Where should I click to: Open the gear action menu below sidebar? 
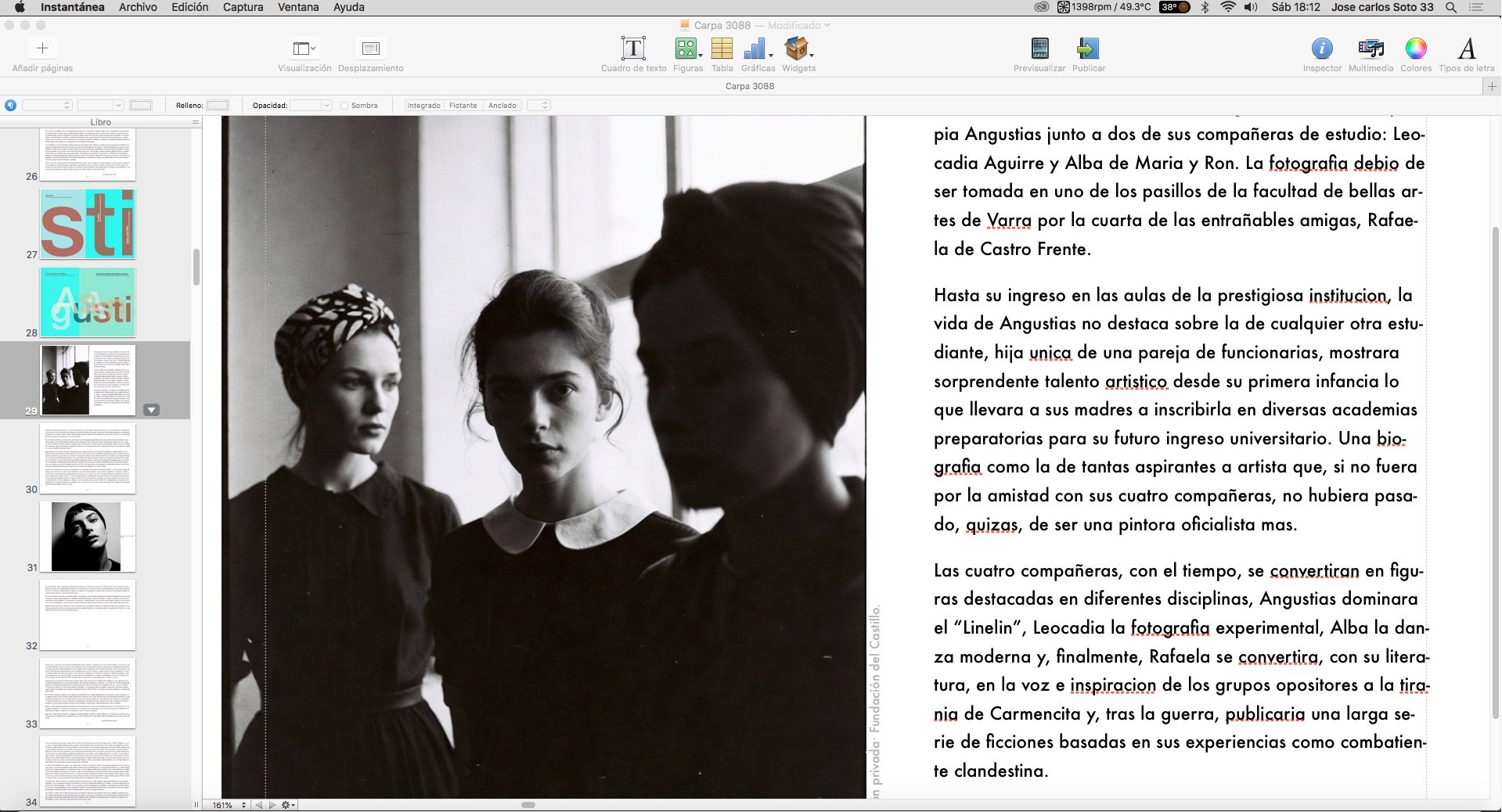tap(288, 805)
